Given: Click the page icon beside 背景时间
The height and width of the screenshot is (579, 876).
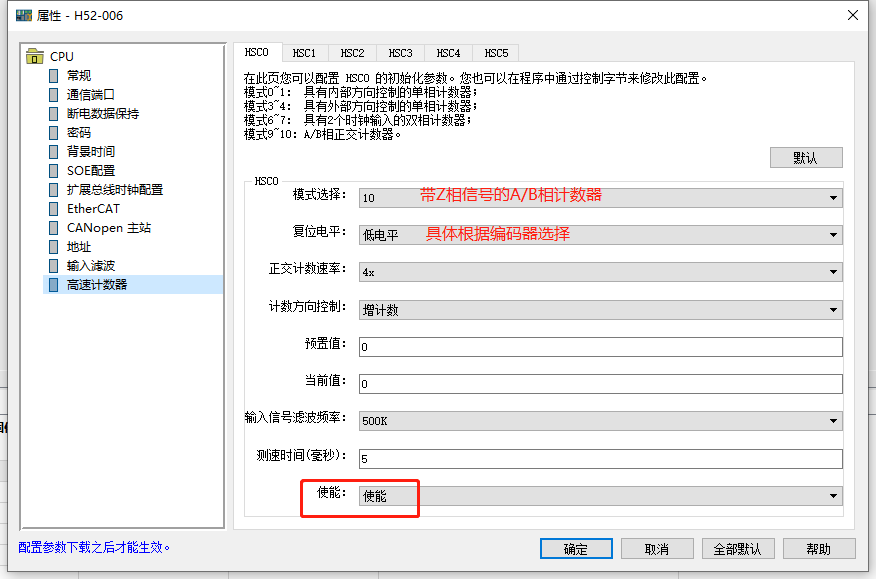Looking at the screenshot, I should coord(54,151).
